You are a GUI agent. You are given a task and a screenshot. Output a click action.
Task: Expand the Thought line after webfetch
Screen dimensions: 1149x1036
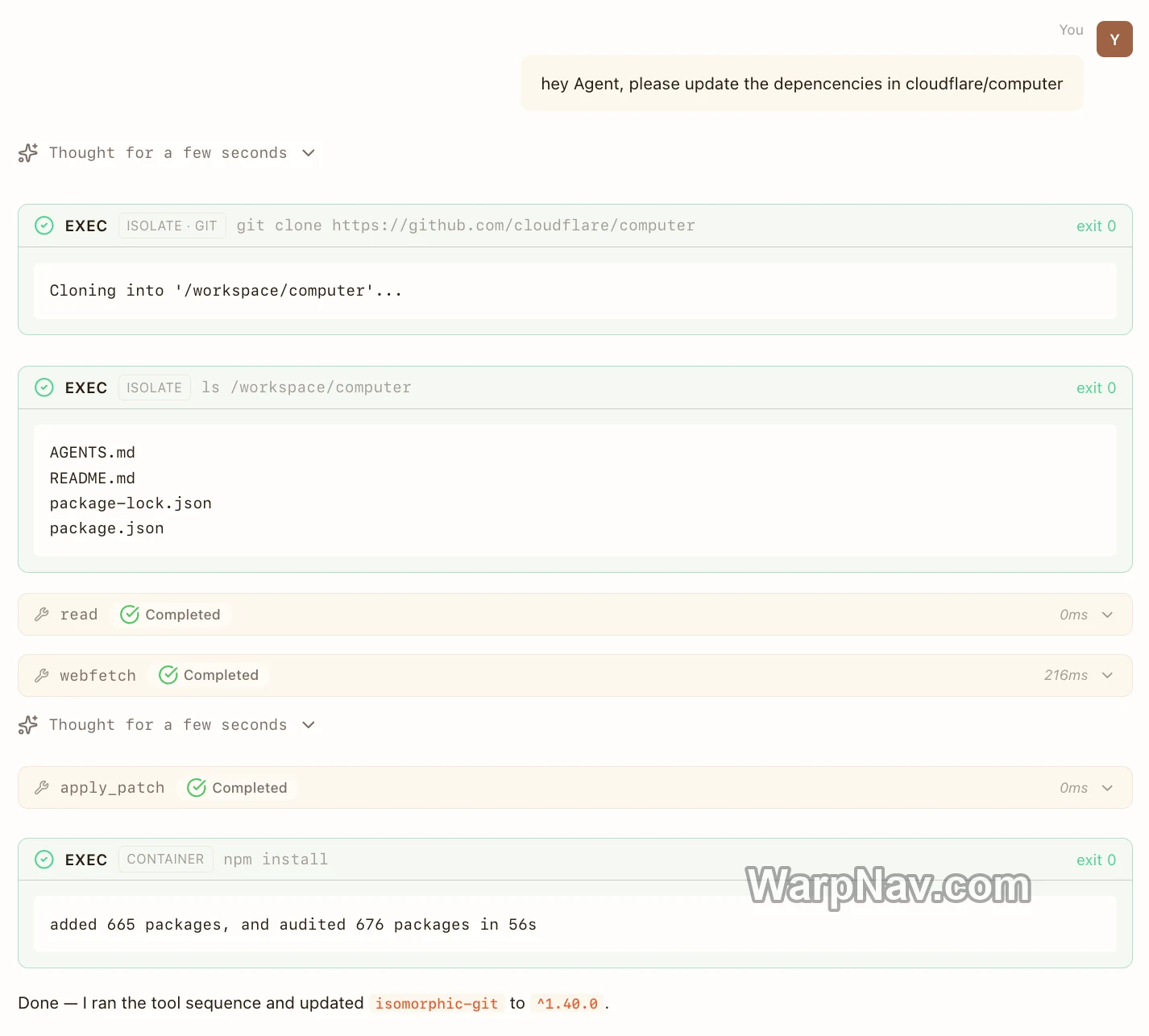[x=309, y=725]
